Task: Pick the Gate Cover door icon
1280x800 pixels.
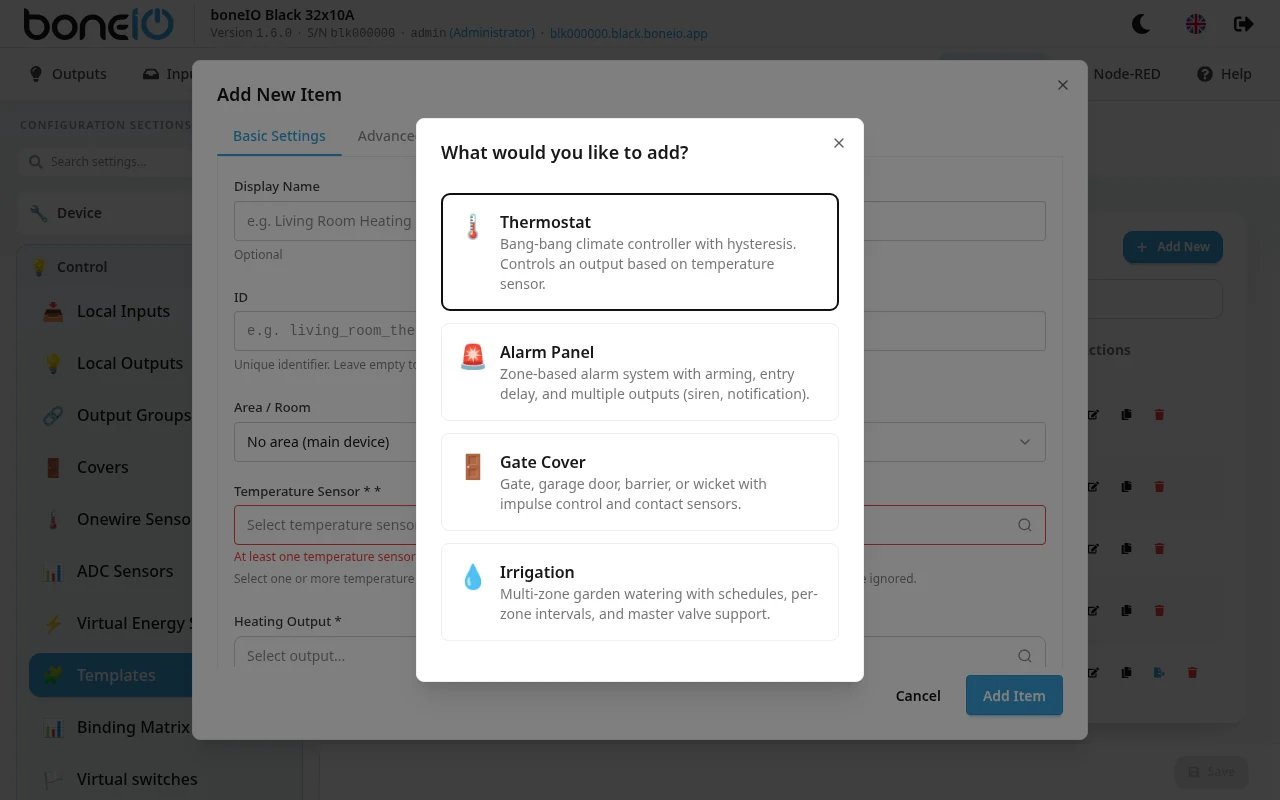Action: (x=473, y=466)
